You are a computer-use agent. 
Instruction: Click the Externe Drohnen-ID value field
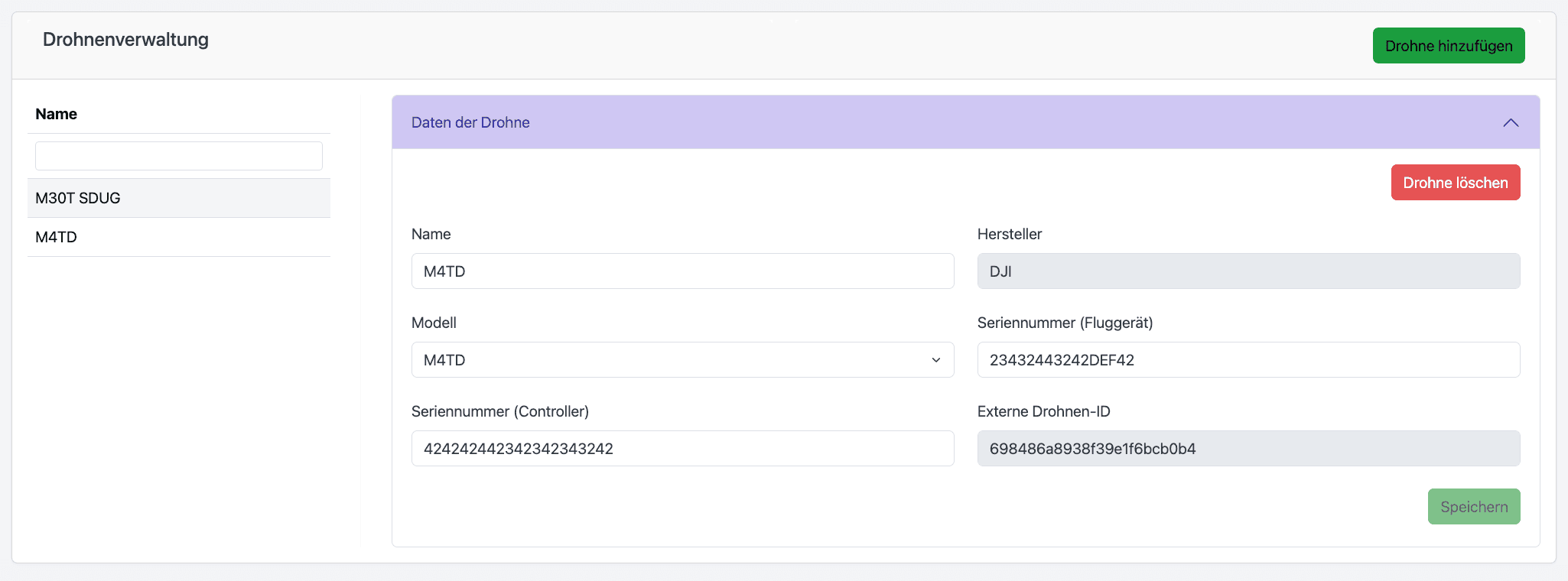(x=1248, y=449)
